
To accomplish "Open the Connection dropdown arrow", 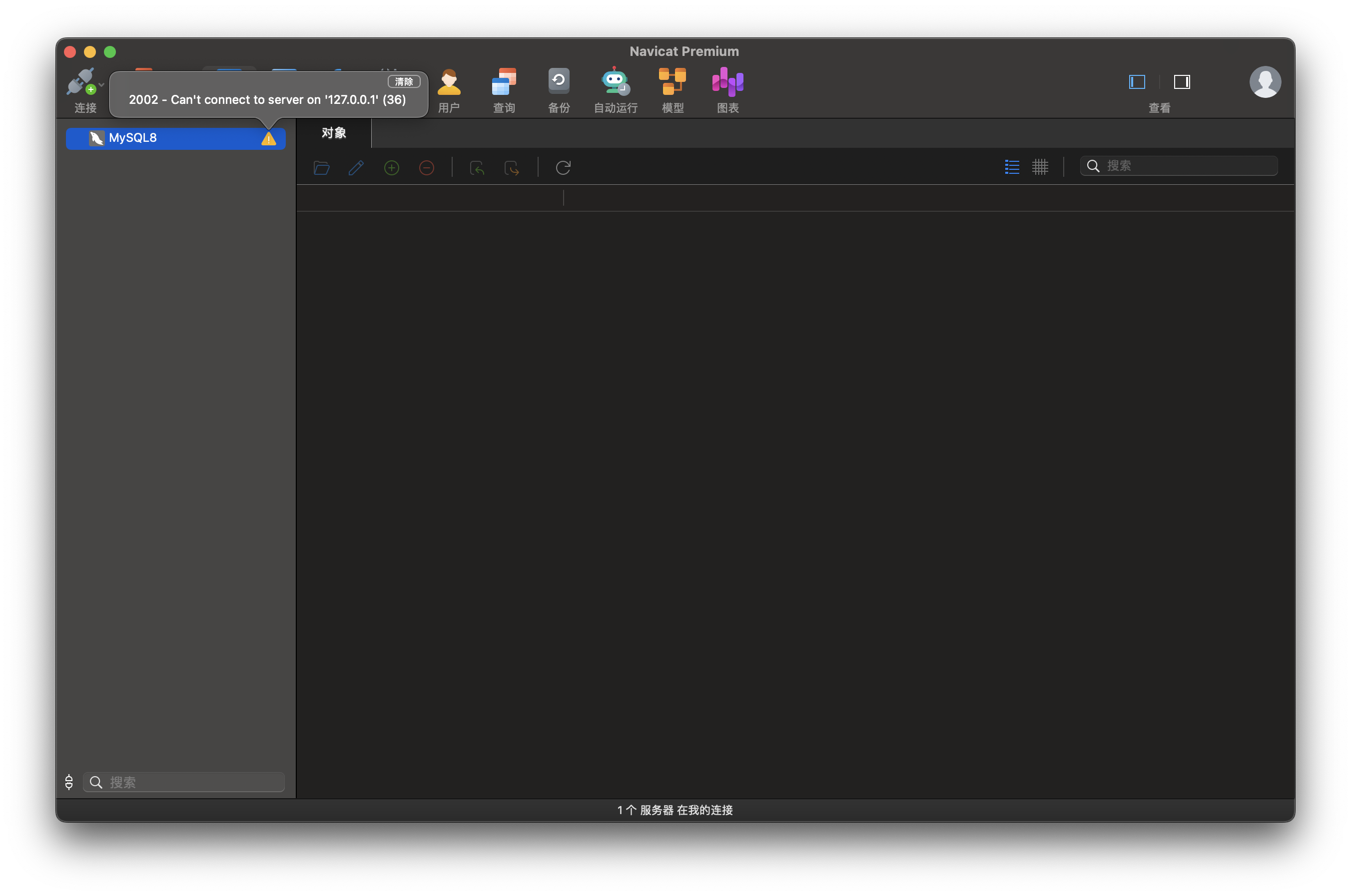I will (x=102, y=84).
